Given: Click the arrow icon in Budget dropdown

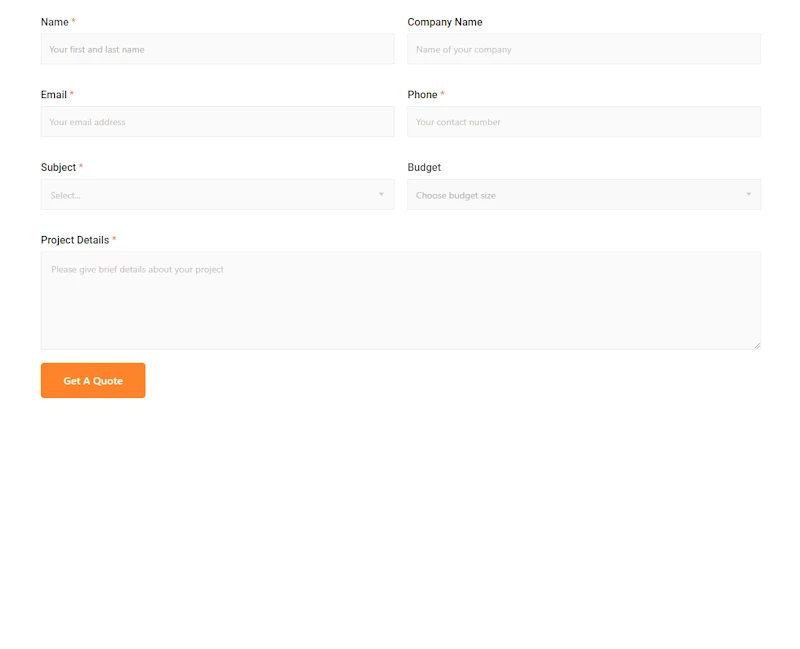Looking at the screenshot, I should click(x=748, y=195).
